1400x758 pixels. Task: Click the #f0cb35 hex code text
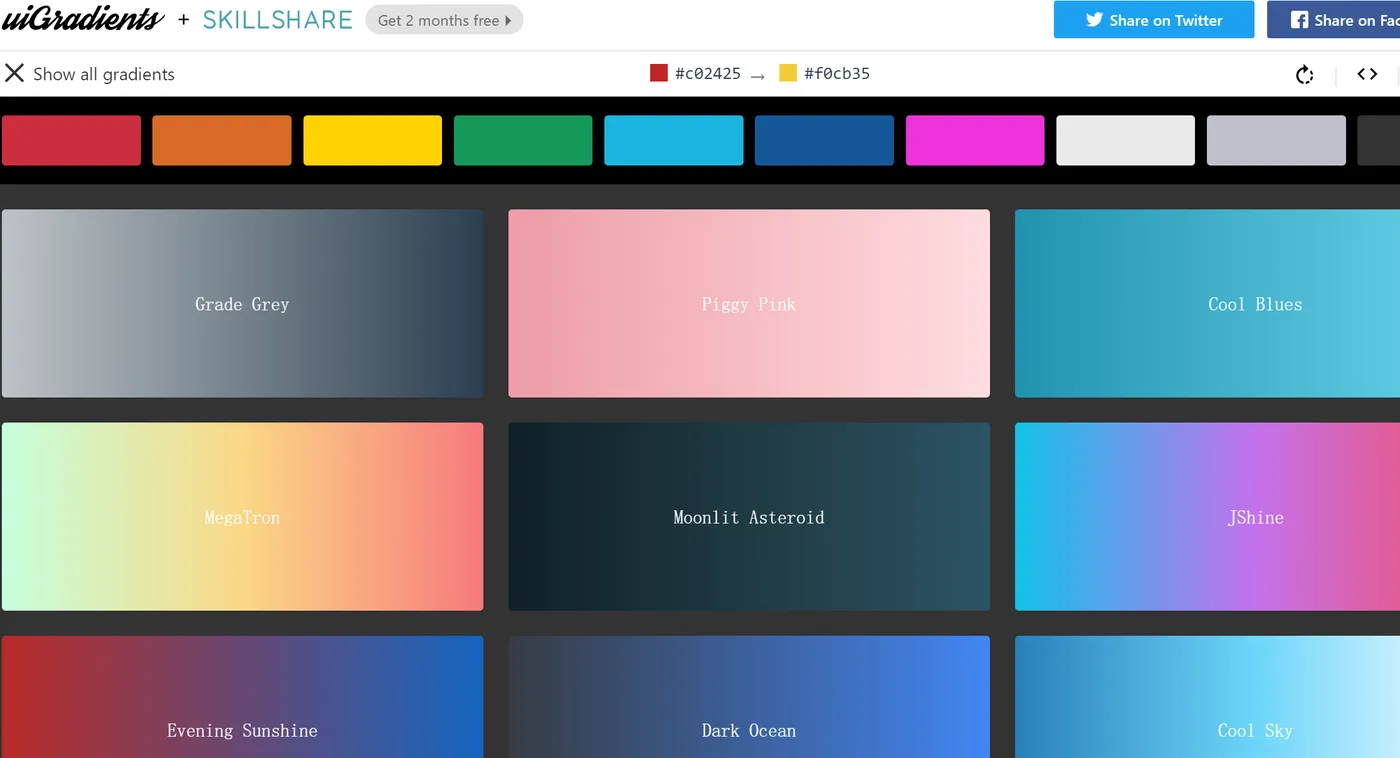837,74
